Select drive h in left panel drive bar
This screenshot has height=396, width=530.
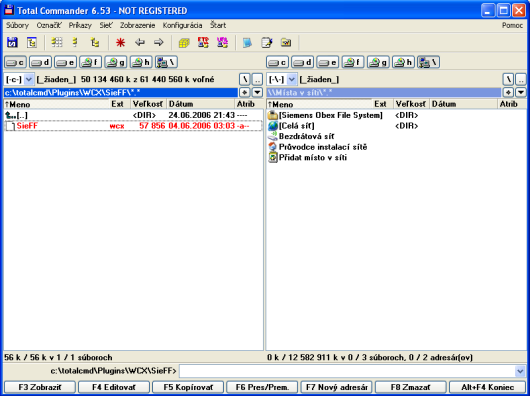pos(141,62)
